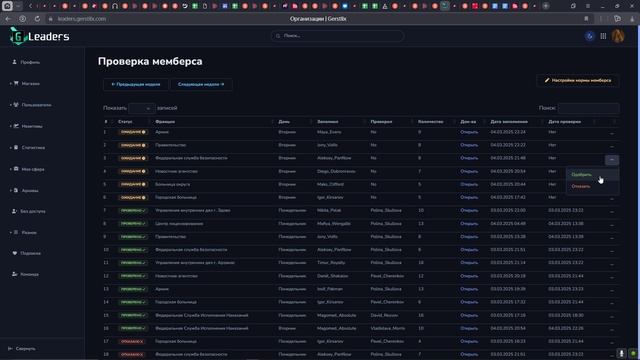Open actions menu for row 15
The height and width of the screenshot is (360, 640).
pos(611,316)
